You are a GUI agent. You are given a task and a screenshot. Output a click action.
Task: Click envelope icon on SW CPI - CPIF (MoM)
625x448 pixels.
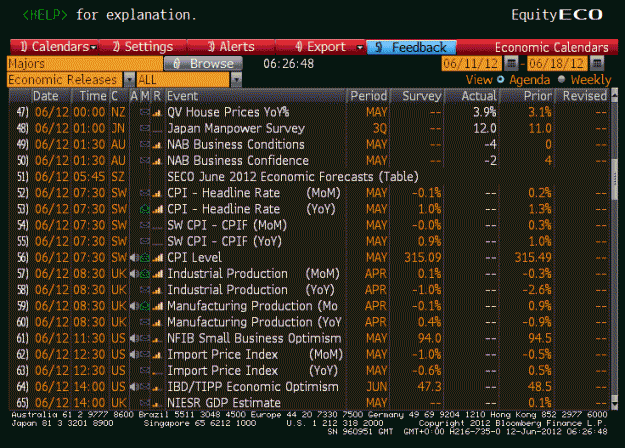tap(145, 226)
